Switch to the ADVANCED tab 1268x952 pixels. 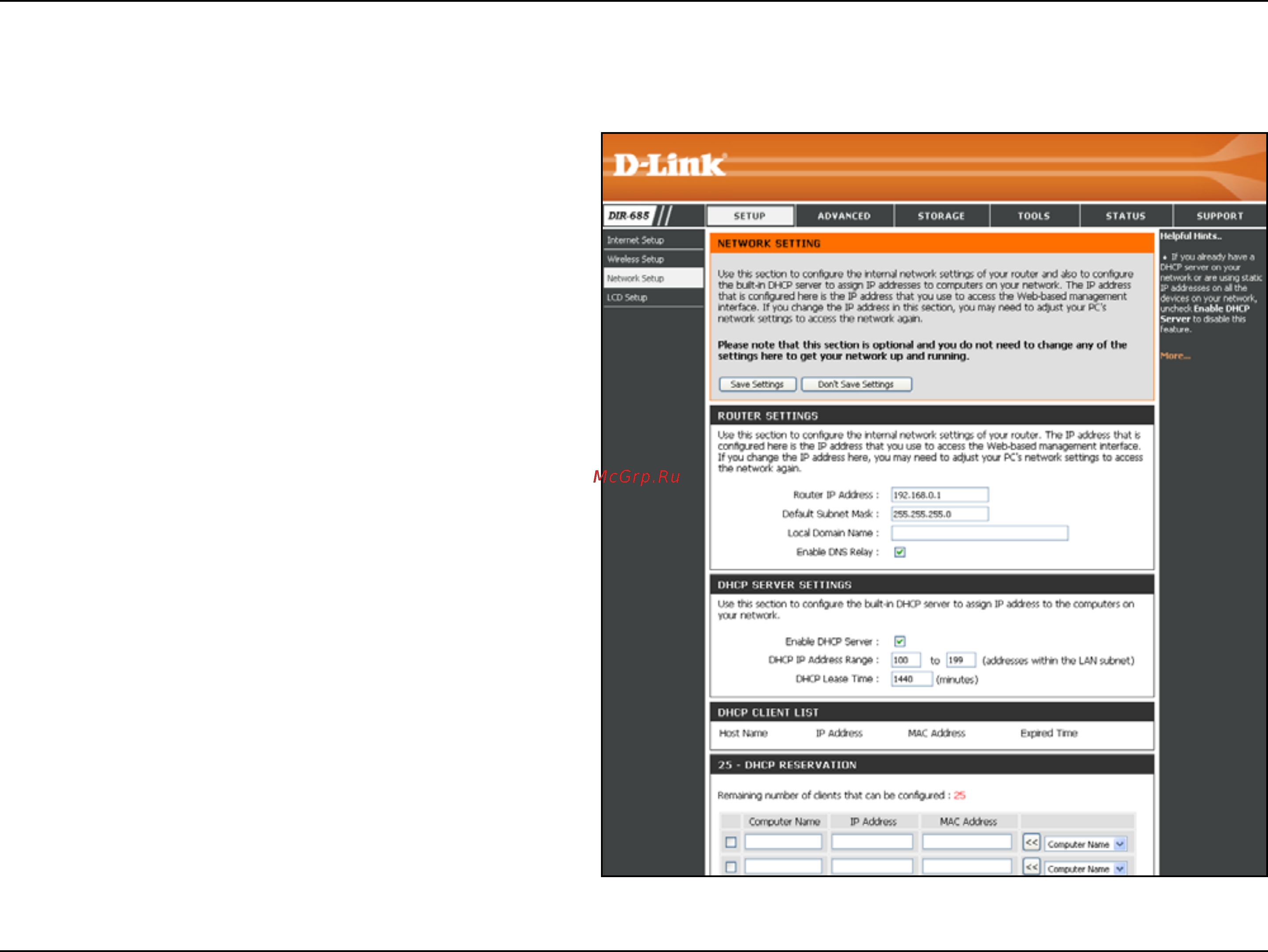coord(844,216)
